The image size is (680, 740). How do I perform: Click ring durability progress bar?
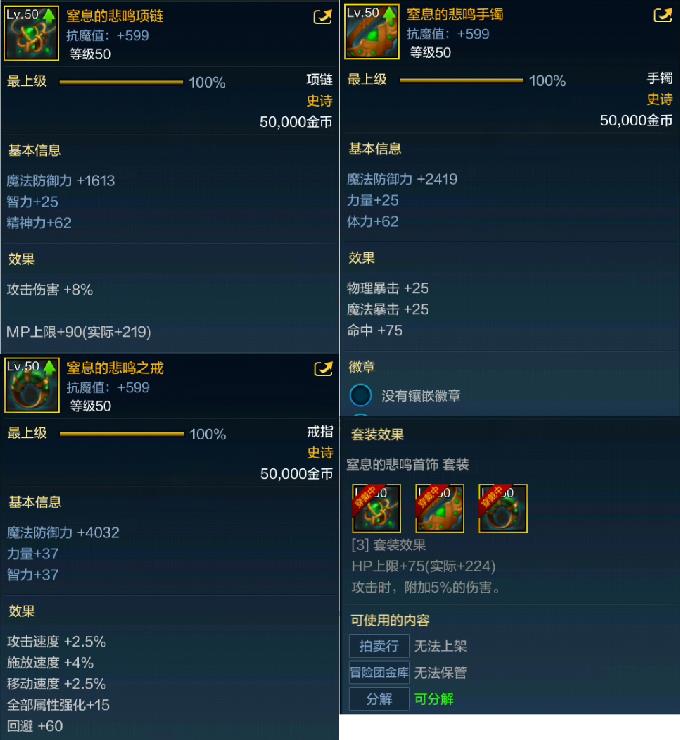click(122, 434)
